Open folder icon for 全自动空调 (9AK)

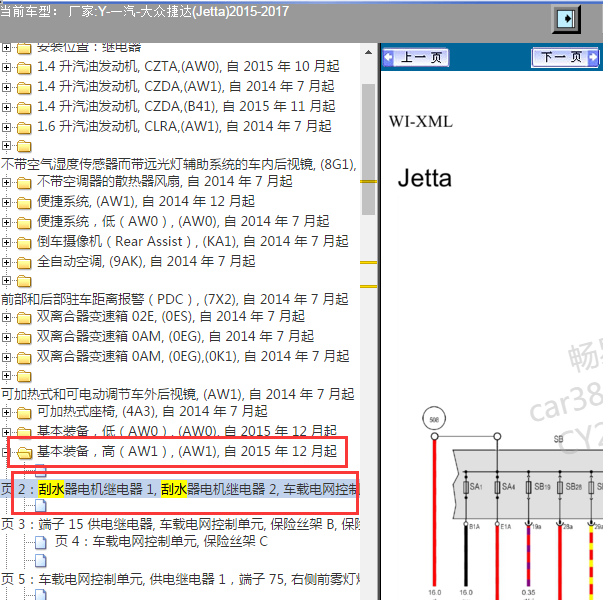click(24, 263)
